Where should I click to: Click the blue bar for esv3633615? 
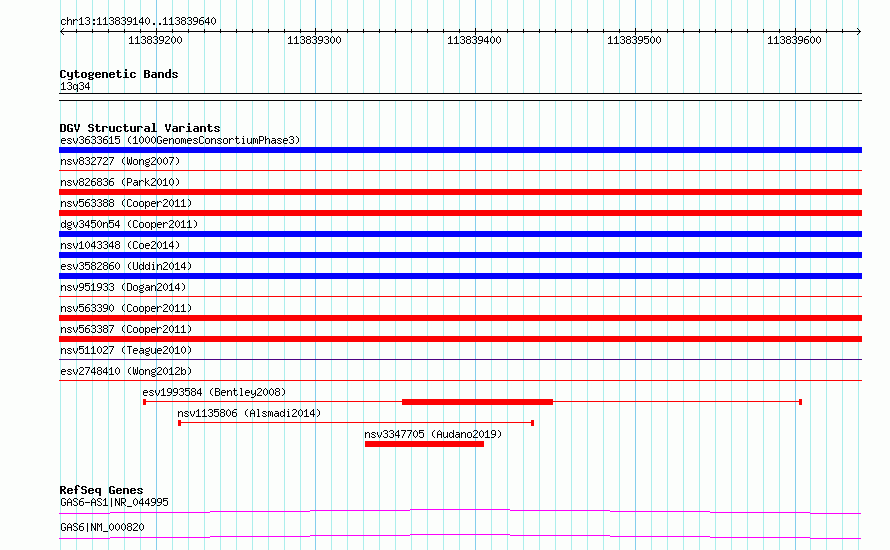(x=460, y=150)
